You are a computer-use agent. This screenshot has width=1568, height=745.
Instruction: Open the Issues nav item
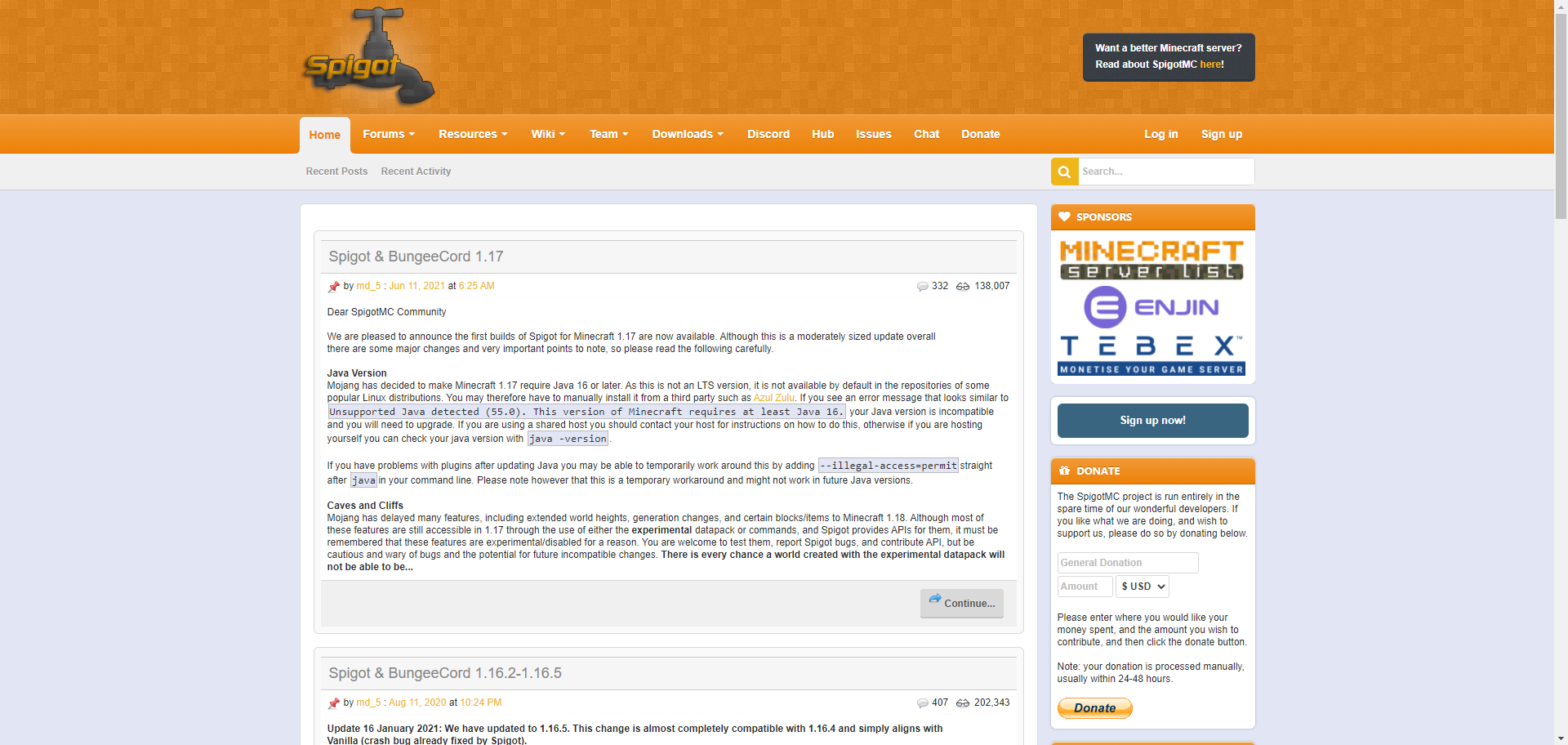click(874, 135)
